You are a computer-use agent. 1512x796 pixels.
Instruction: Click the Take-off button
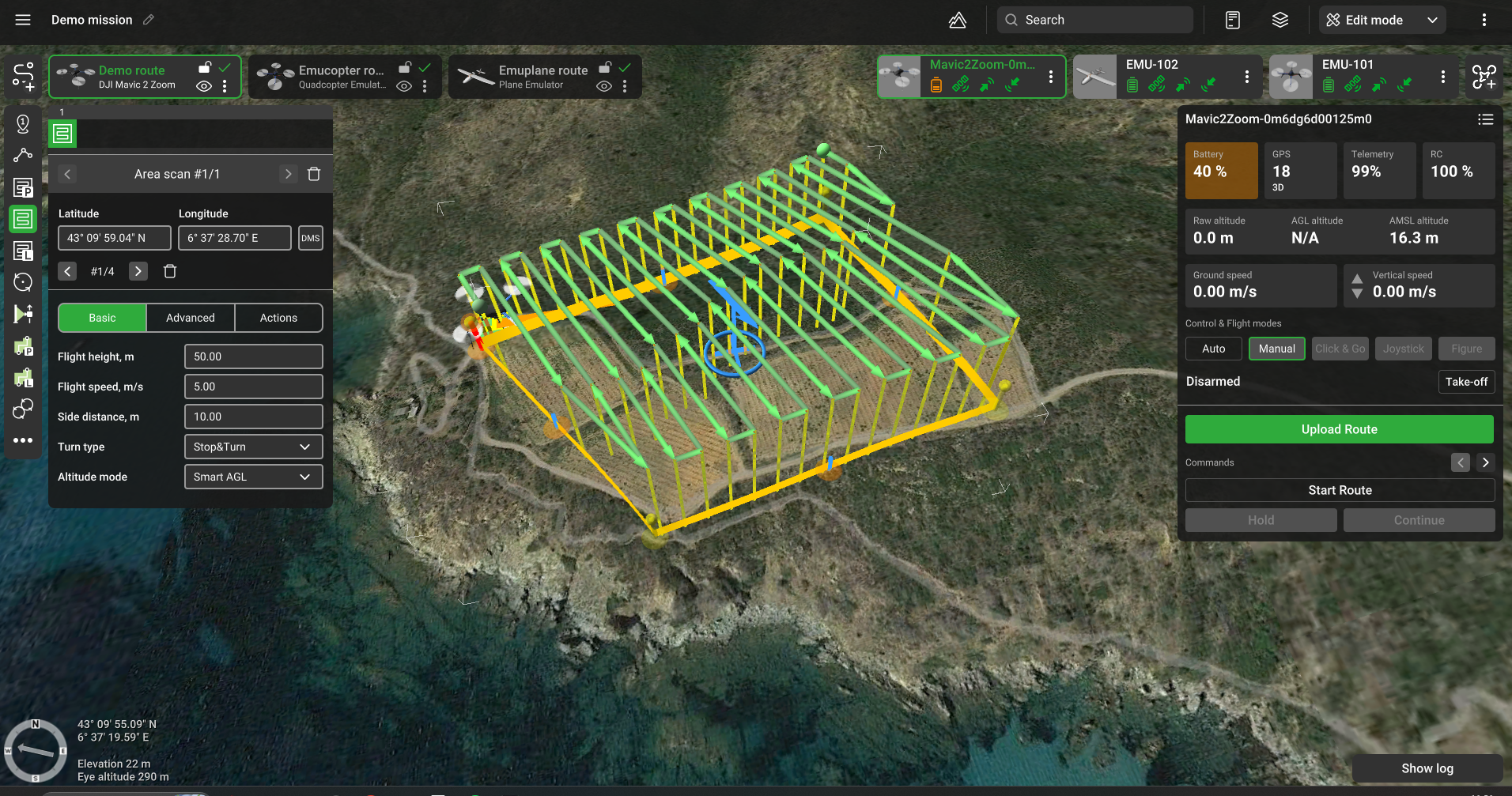click(1465, 382)
